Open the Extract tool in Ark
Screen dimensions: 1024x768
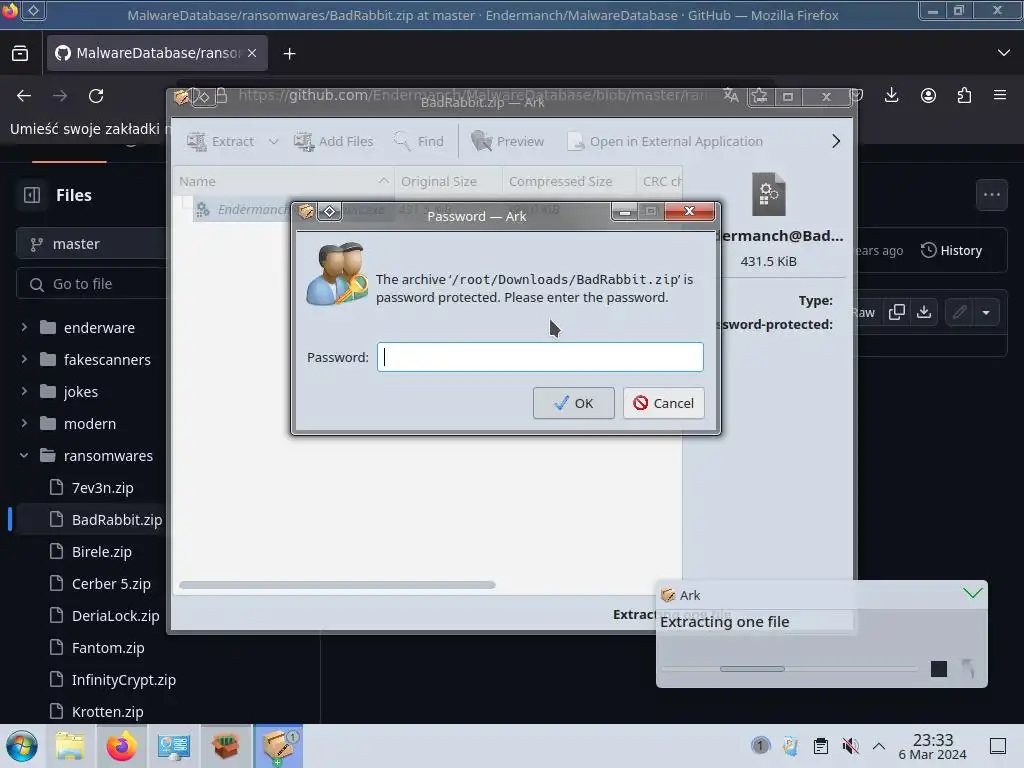pyautogui.click(x=221, y=141)
